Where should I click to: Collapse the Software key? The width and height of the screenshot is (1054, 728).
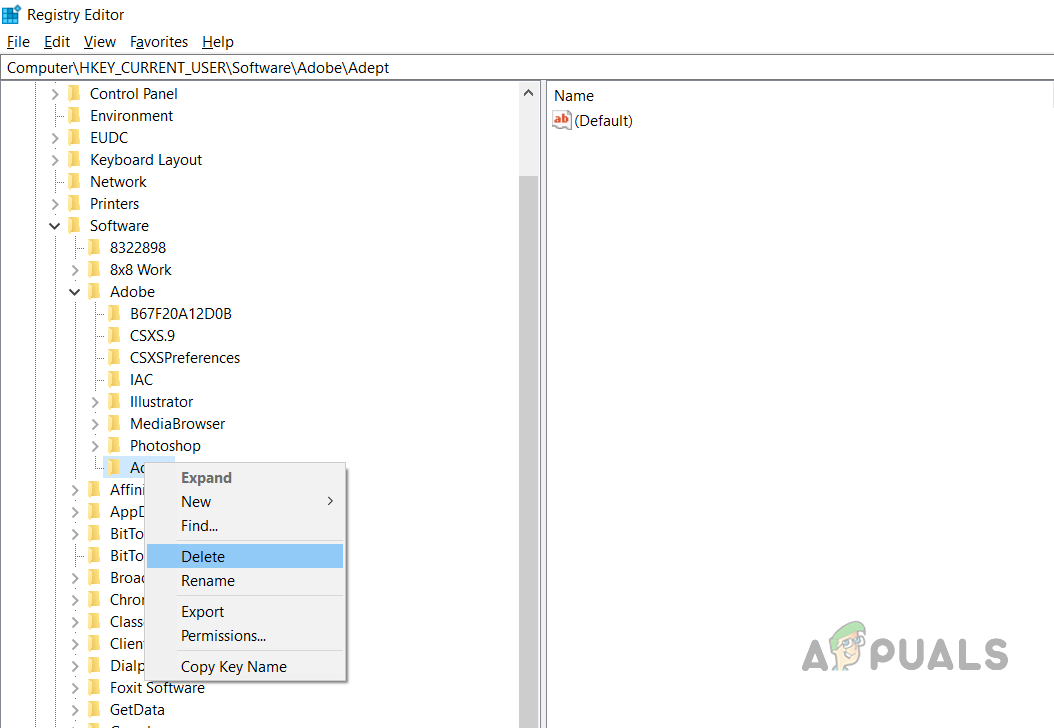(x=54, y=226)
